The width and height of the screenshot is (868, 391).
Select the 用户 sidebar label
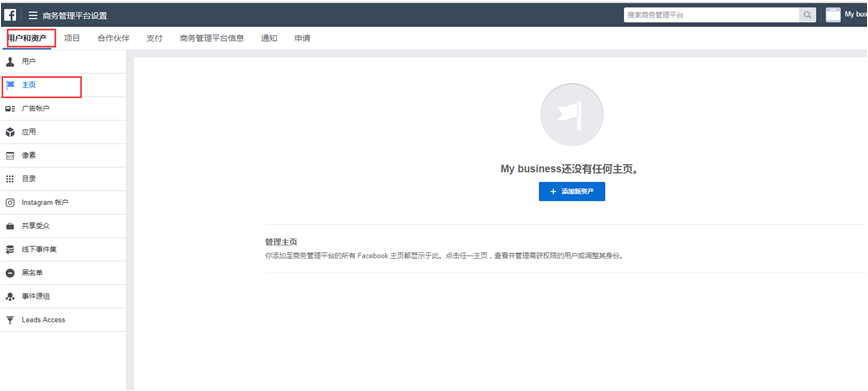click(x=29, y=61)
